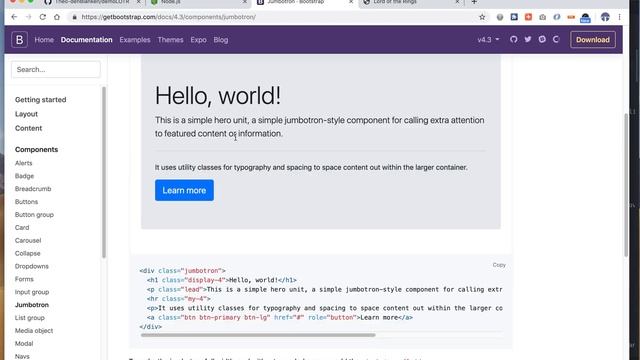Expand Getting started in sidebar

point(40,100)
